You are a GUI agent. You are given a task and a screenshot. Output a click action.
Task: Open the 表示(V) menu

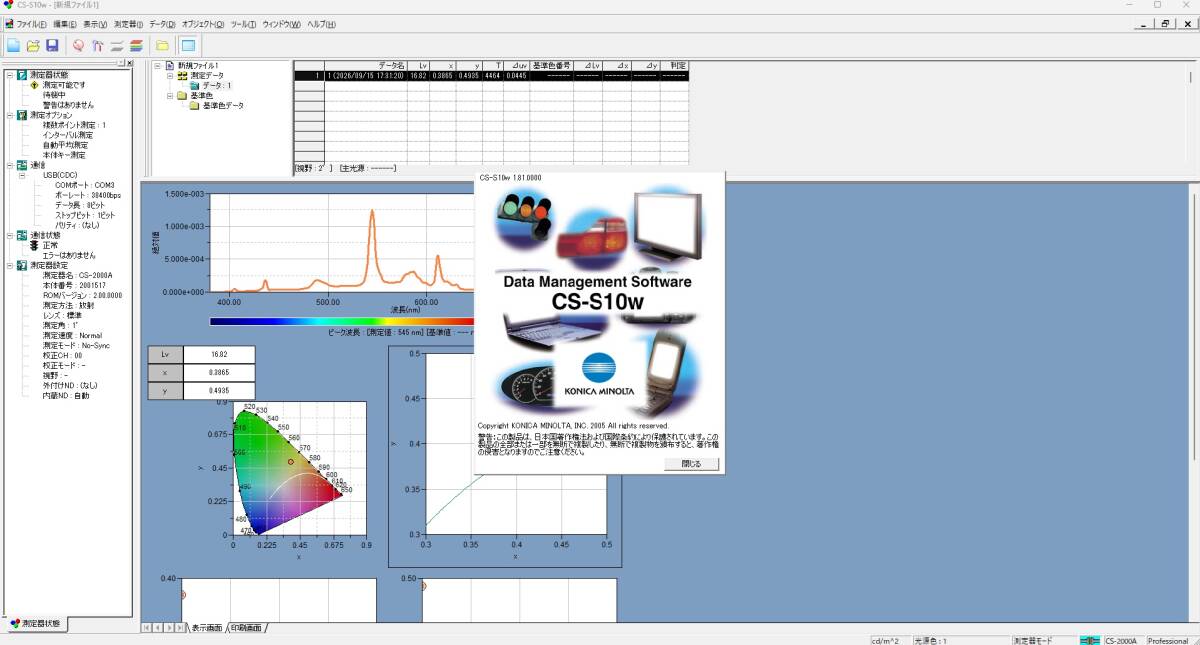[95, 24]
